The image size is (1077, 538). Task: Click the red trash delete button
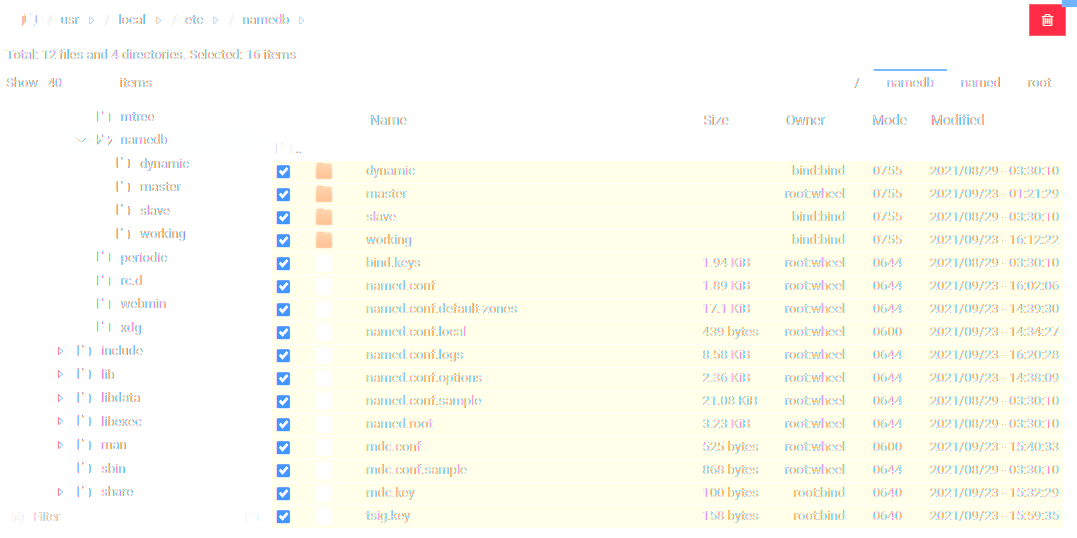pyautogui.click(x=1047, y=20)
